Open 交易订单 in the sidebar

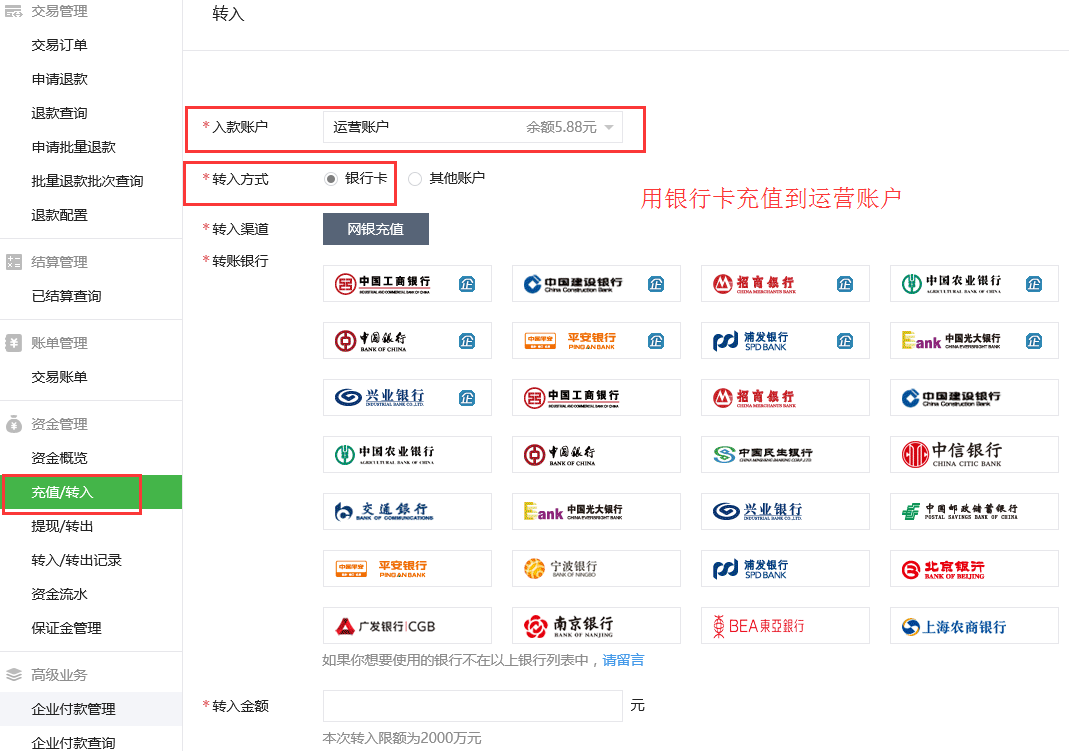pyautogui.click(x=59, y=45)
